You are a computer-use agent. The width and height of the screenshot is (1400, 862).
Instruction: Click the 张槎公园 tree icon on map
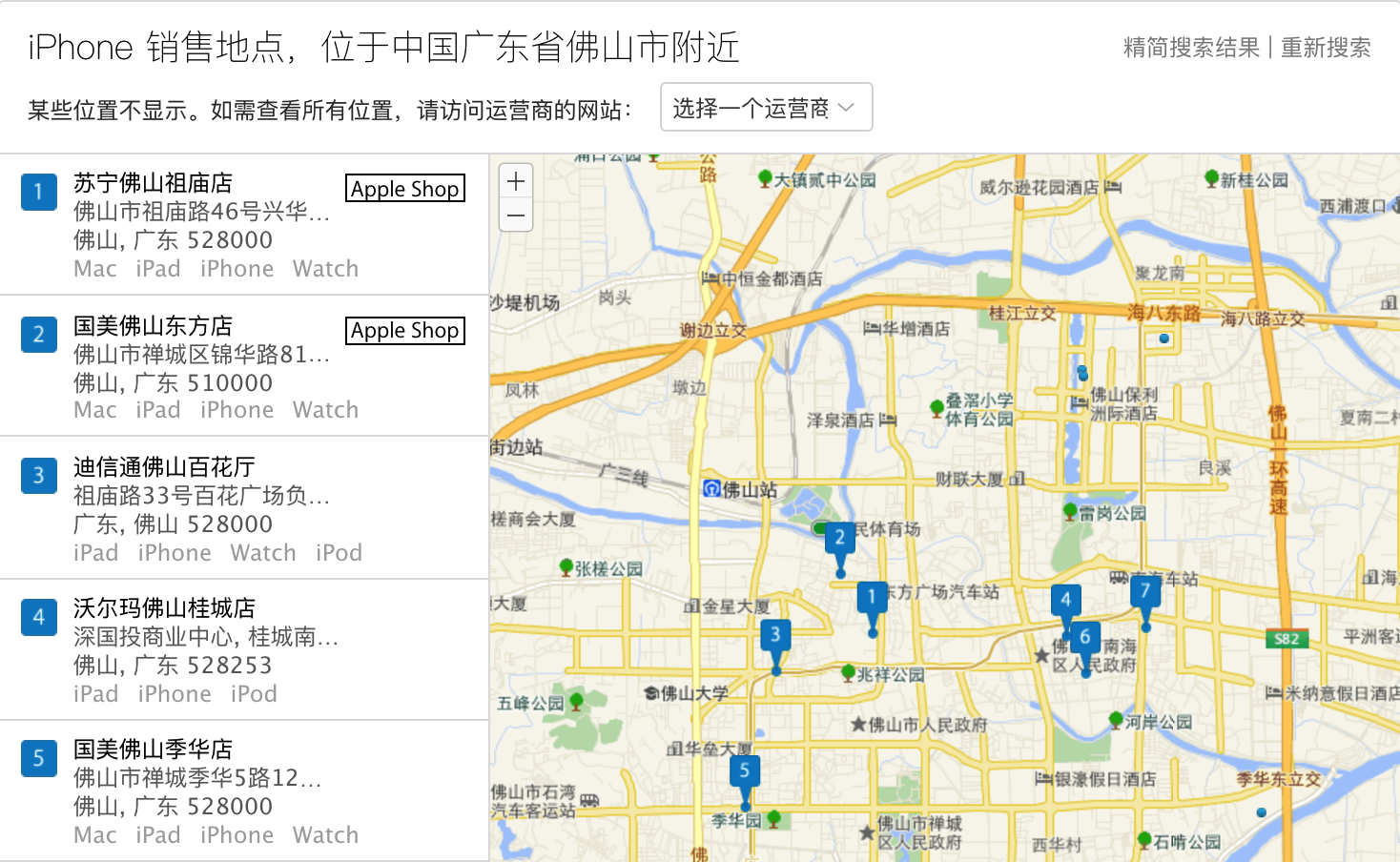(566, 567)
